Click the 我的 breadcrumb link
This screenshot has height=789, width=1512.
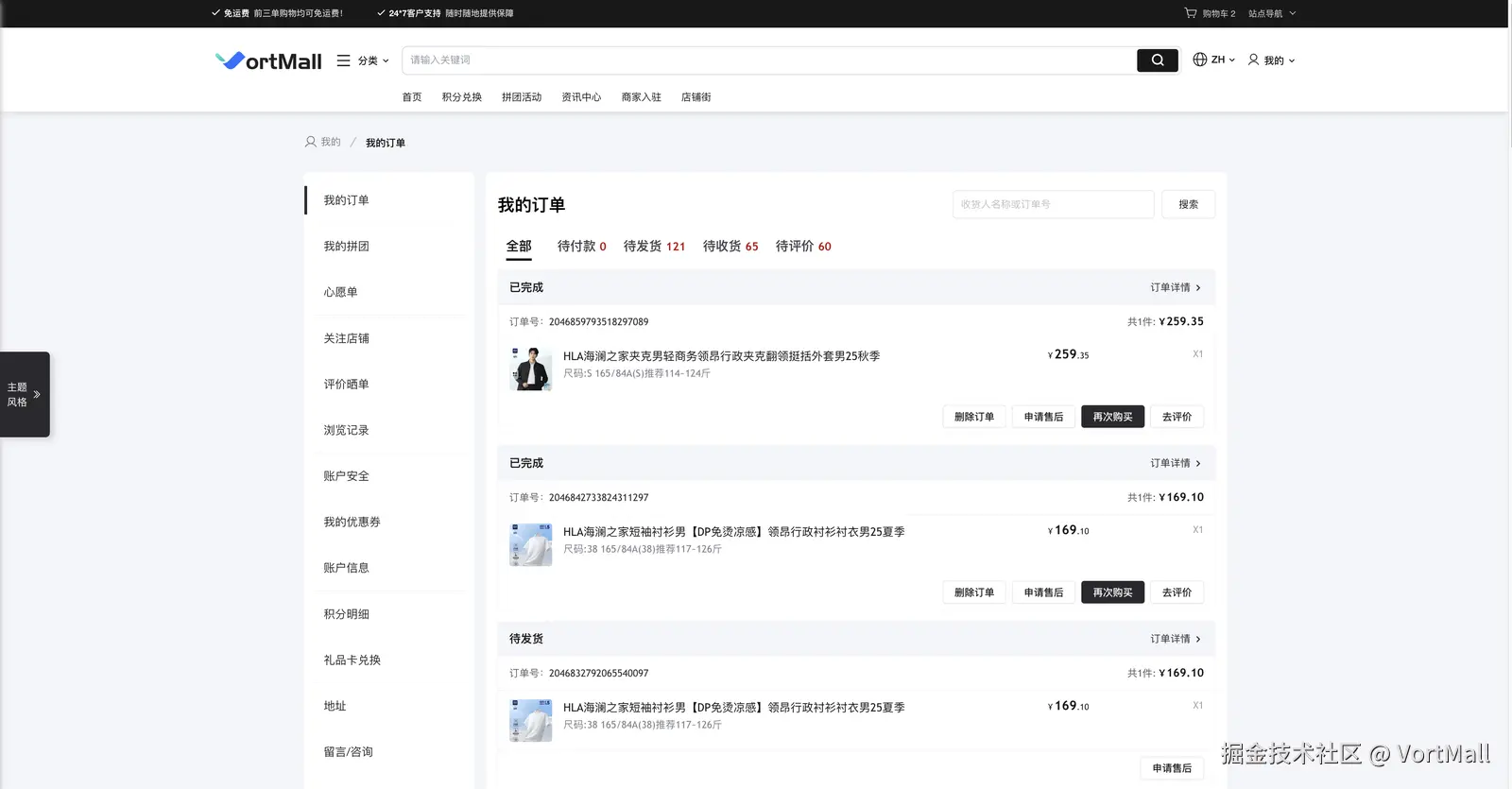click(331, 142)
